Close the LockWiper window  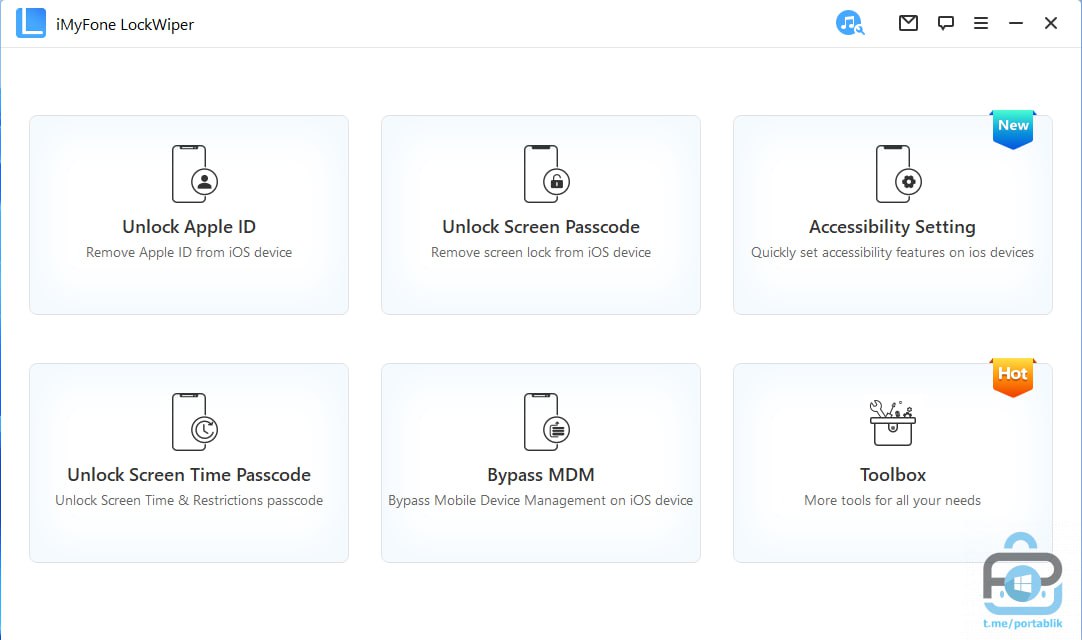(1051, 23)
